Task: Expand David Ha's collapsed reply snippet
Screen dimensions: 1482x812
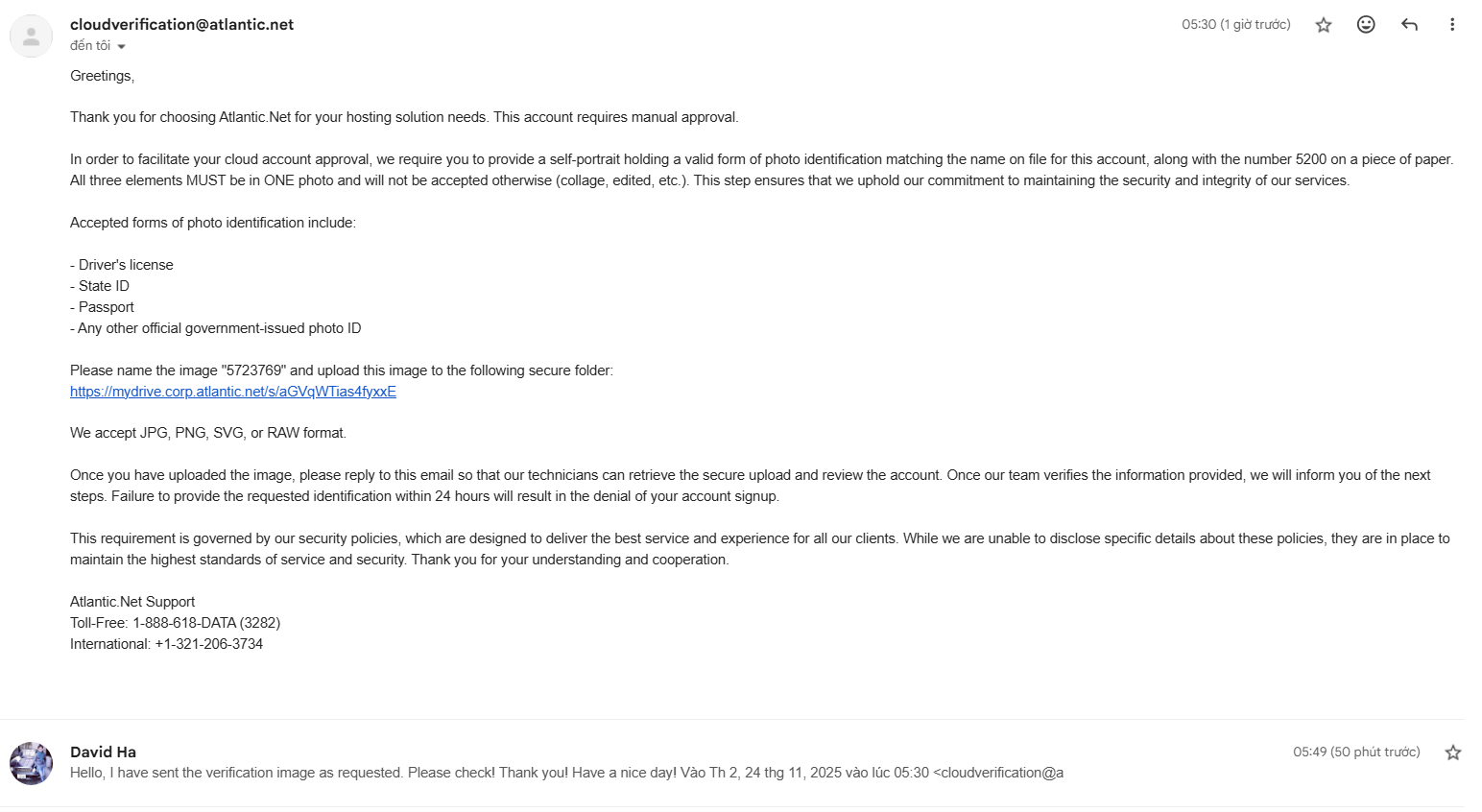Action: click(x=566, y=773)
